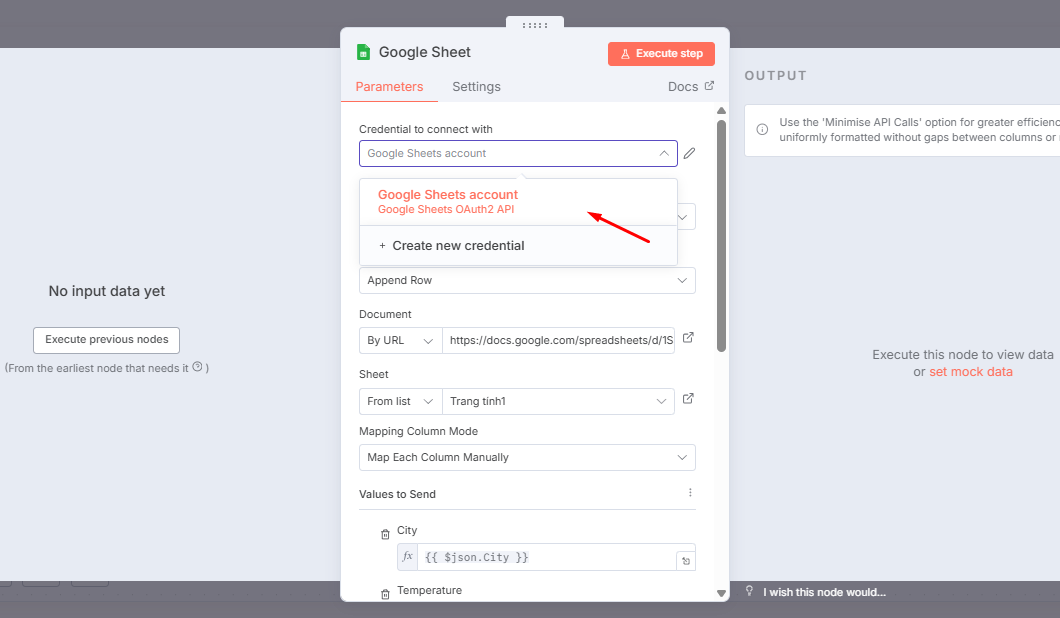
Task: Open the Map Each Column Manually dropdown
Action: point(527,458)
